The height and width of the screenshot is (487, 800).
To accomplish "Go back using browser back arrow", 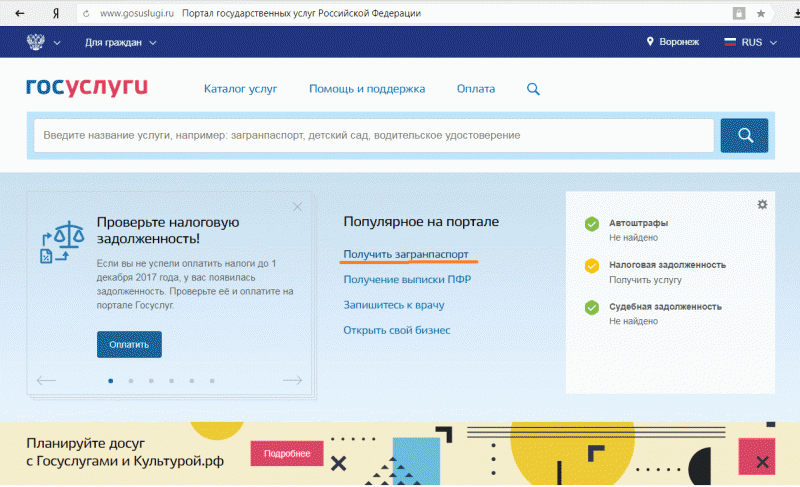I will (x=19, y=13).
